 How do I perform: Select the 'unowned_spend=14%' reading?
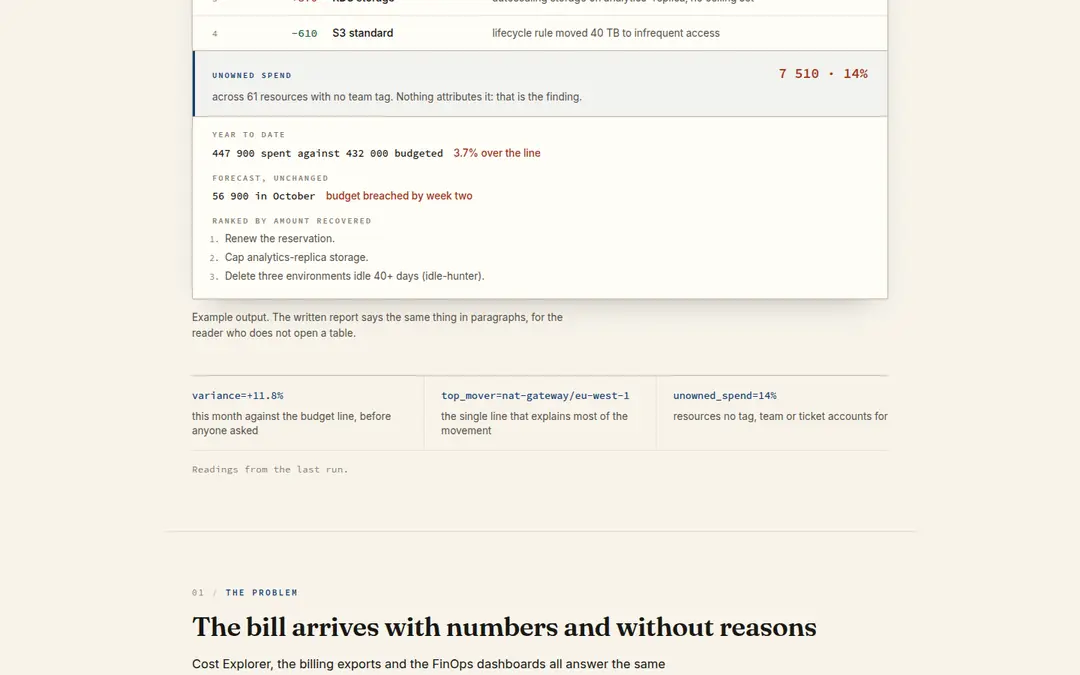tap(725, 395)
